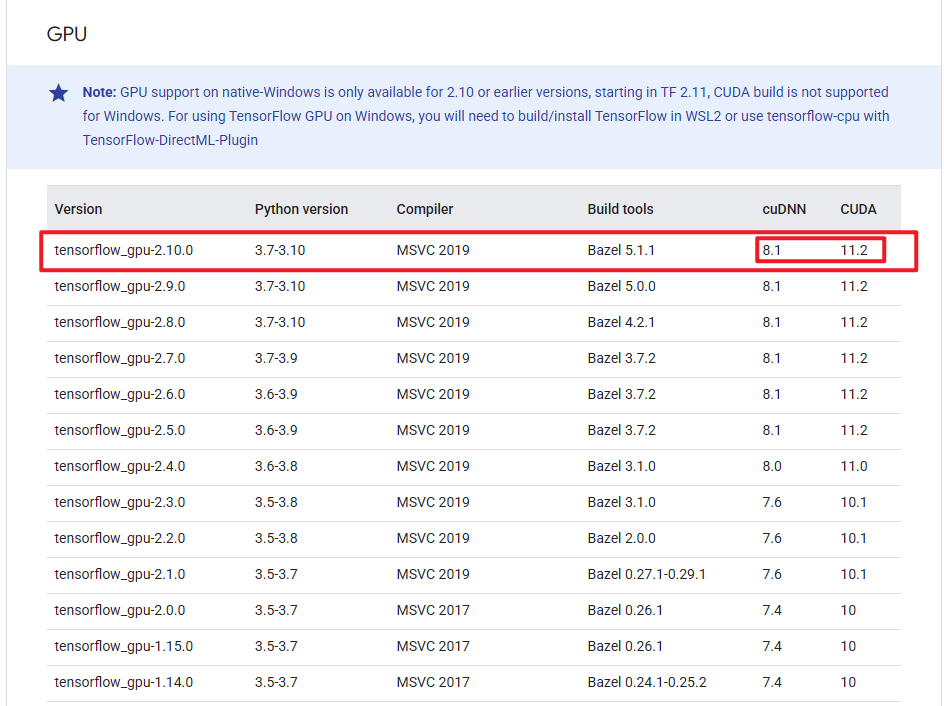Click Bazel 5.1.1 in the 2.10.0 row
The image size is (944, 706).
[x=621, y=250]
